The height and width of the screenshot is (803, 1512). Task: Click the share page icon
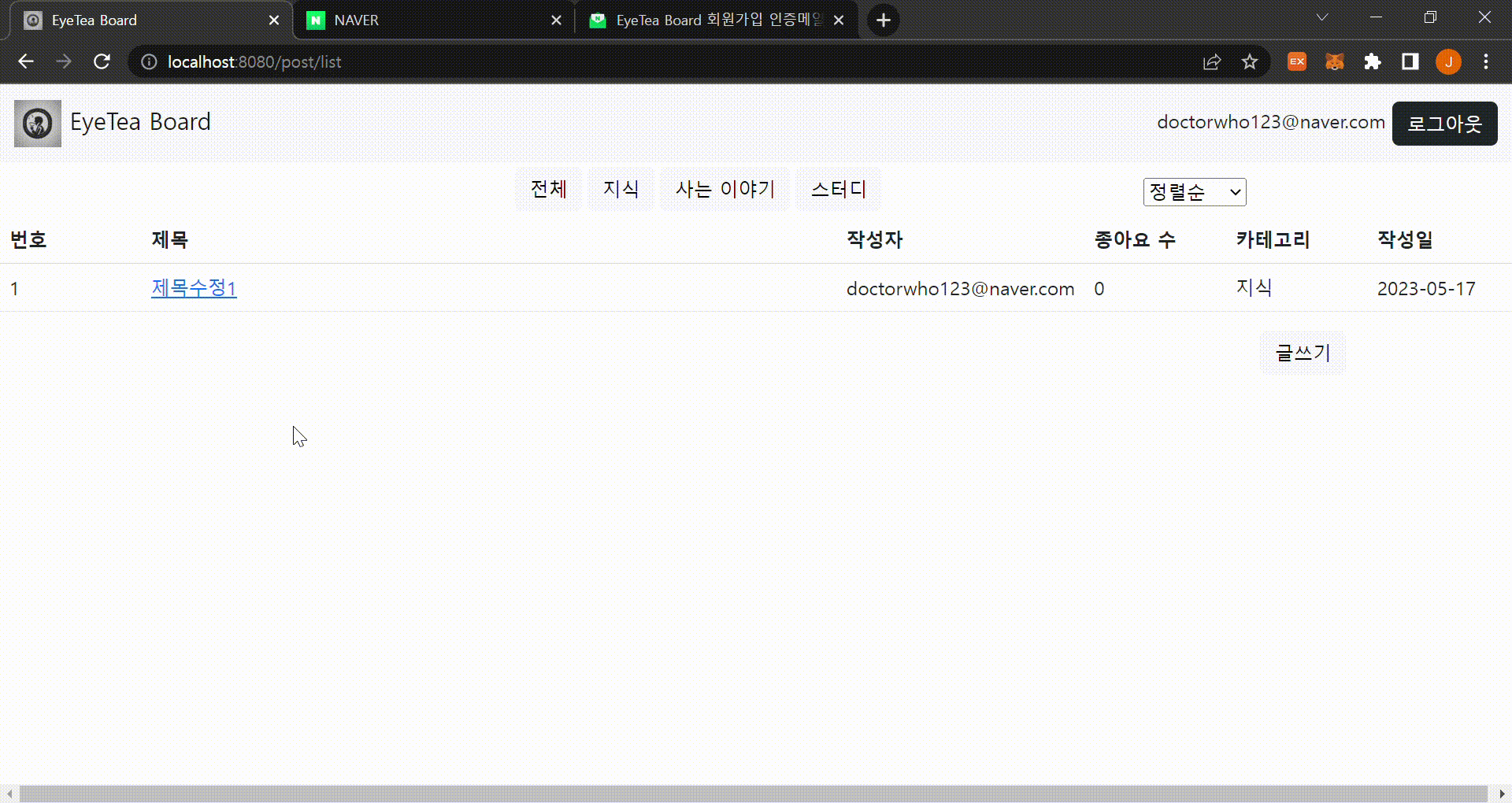coord(1212,61)
